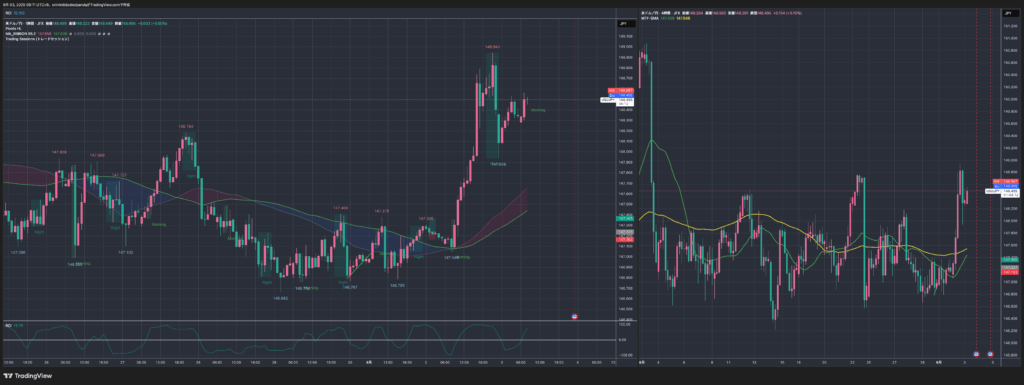Open the first economic event flag on right chart

point(976,354)
